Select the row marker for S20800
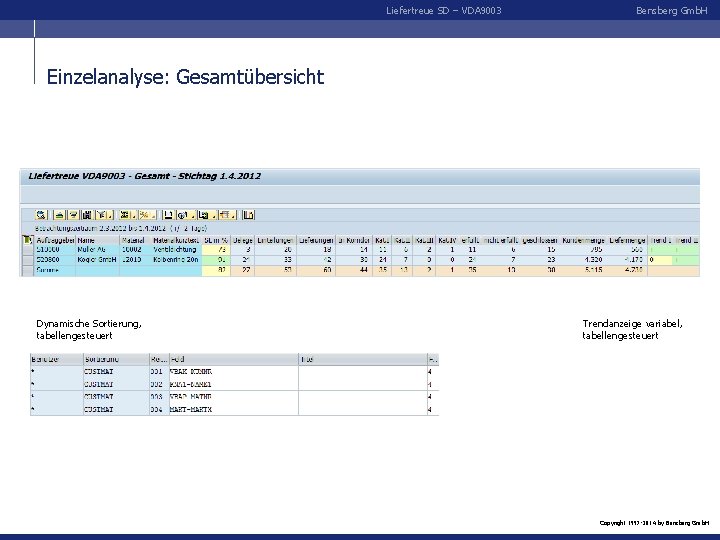This screenshot has height=540, width=720. pos(28,260)
